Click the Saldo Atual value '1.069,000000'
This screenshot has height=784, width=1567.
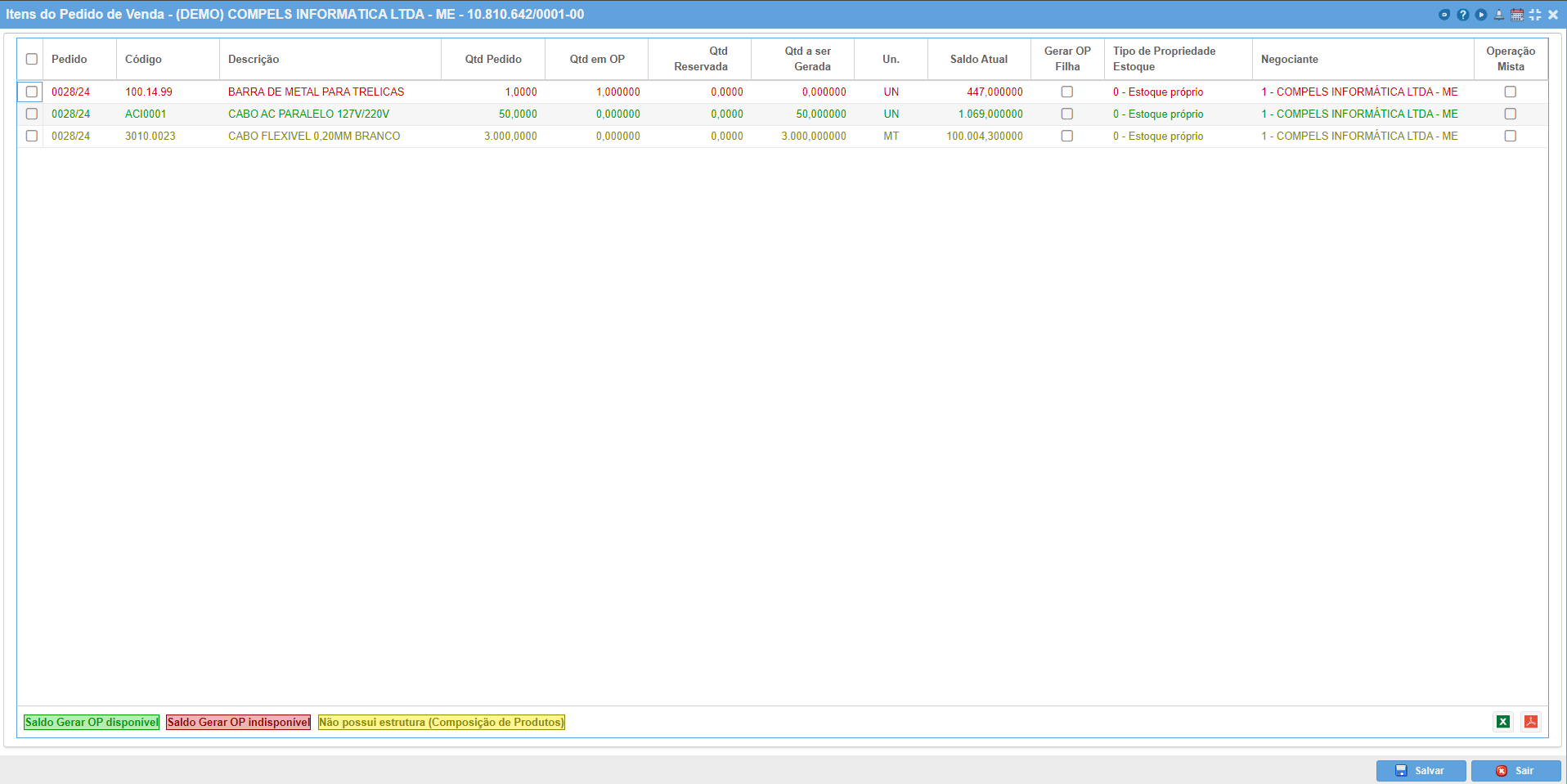[x=990, y=114]
